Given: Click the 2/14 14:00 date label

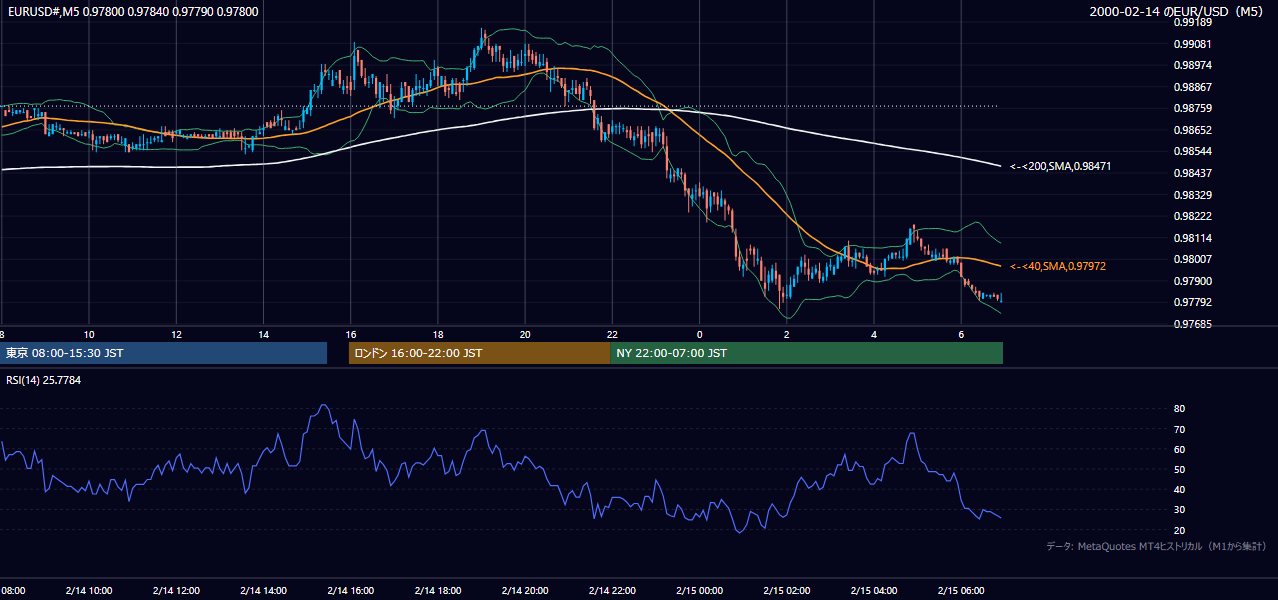Looking at the screenshot, I should pos(263,591).
